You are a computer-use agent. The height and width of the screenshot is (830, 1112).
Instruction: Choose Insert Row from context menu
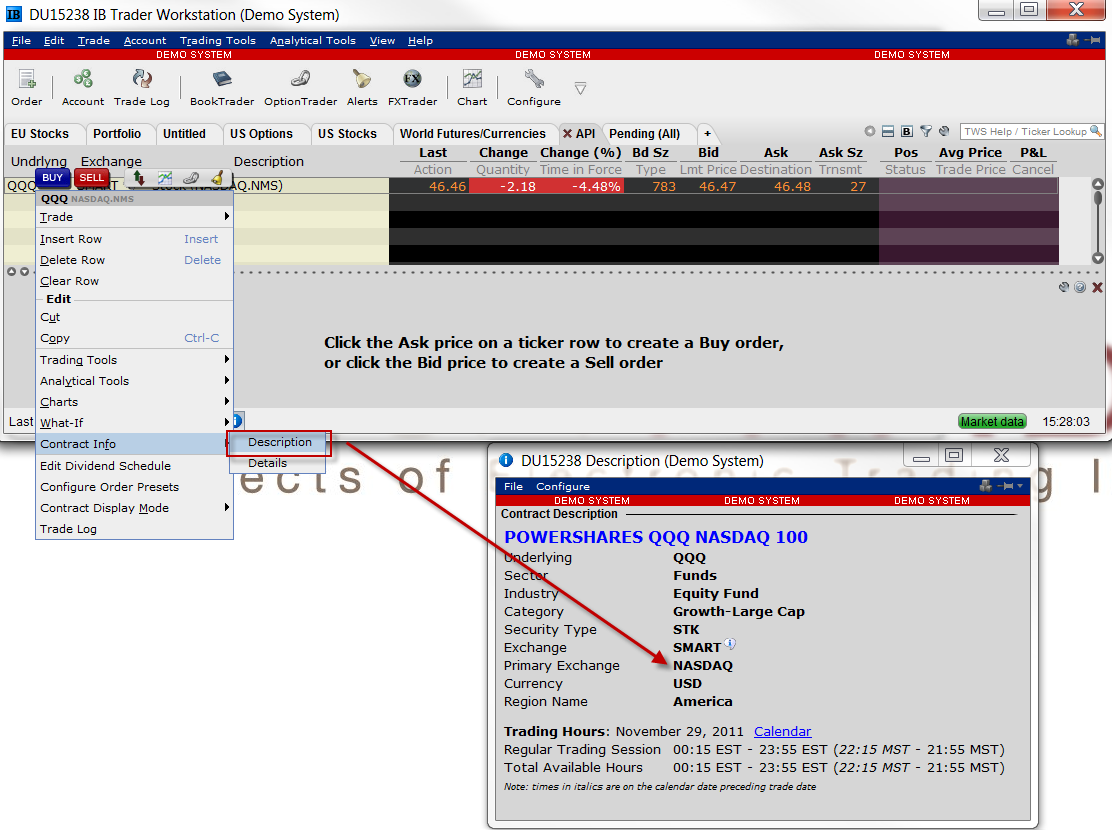coord(134,239)
